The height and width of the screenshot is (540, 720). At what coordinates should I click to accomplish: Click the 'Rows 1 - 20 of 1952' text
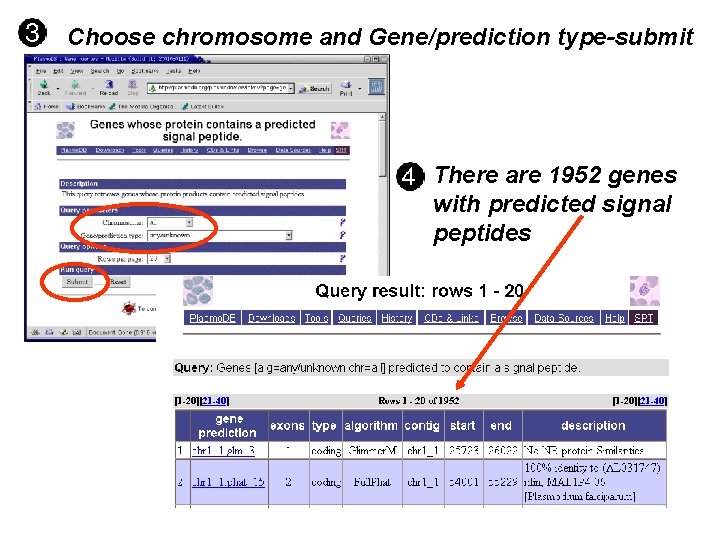(x=419, y=401)
